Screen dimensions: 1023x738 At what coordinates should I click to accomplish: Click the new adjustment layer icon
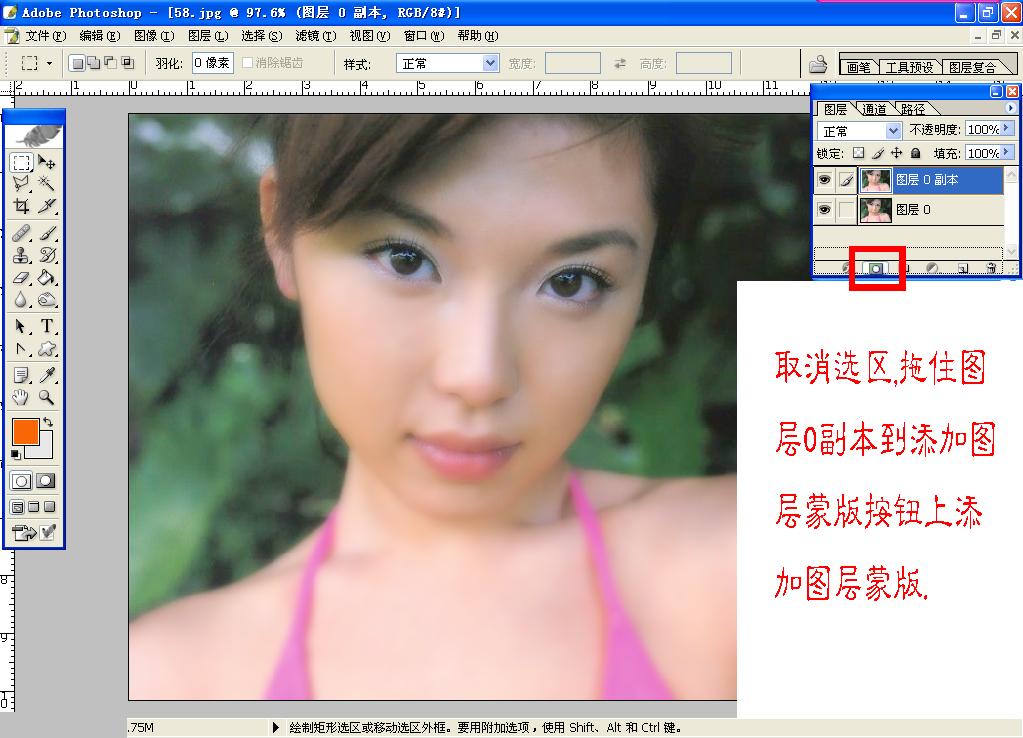coord(932,268)
